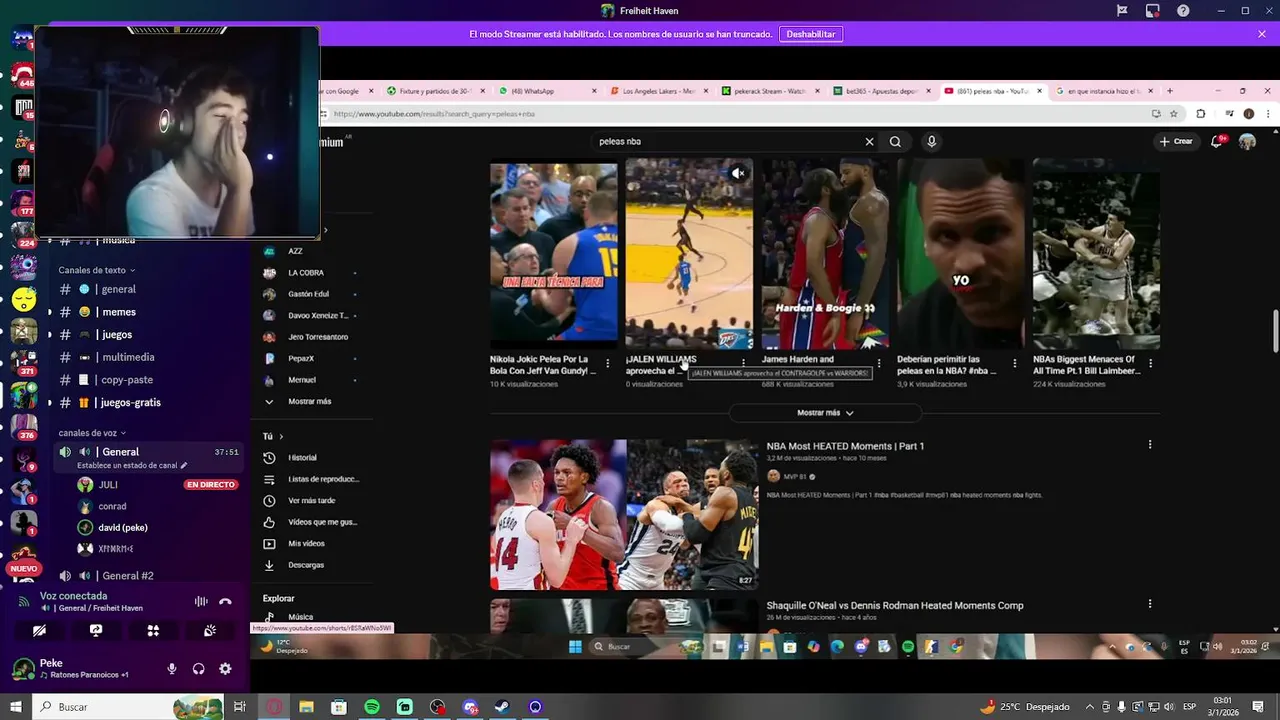1280x720 pixels.
Task: Click the YouTube search magnifier button
Action: point(895,142)
